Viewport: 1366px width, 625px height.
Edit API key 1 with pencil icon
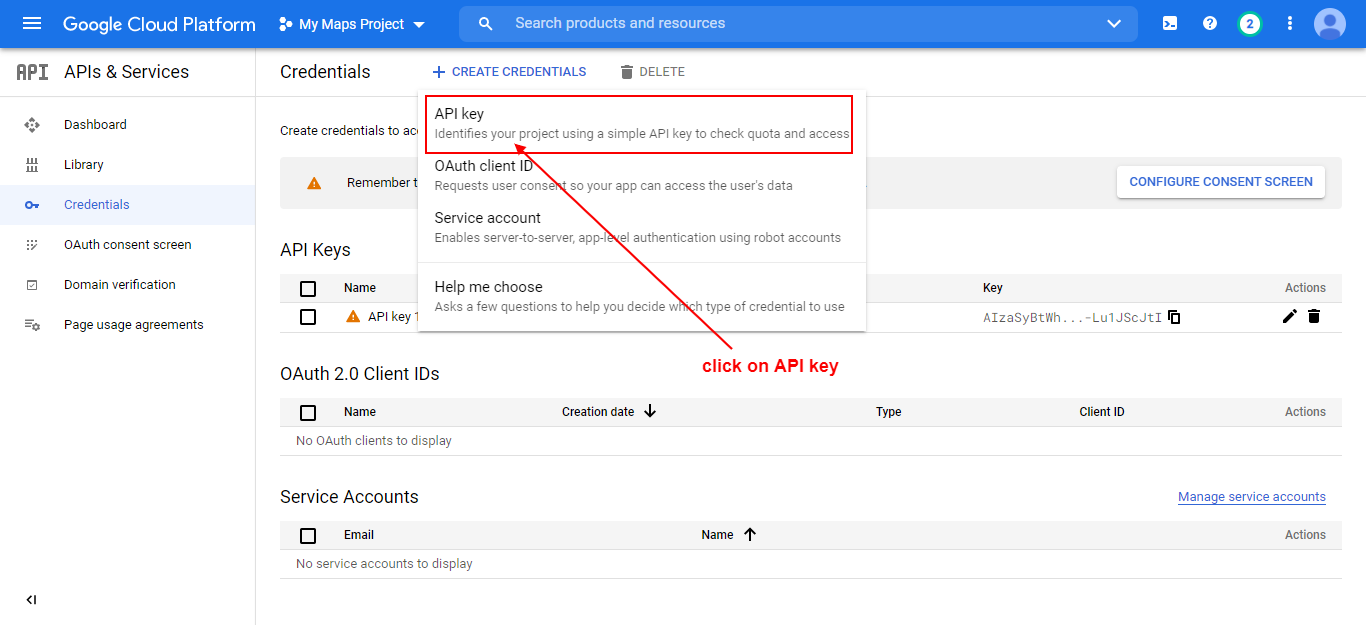1290,316
